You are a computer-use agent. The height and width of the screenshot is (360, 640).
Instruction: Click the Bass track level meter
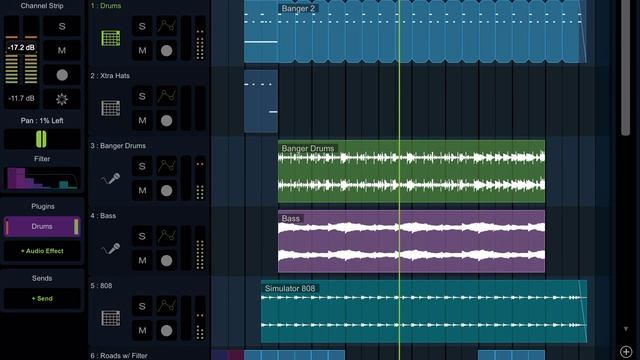pos(200,248)
